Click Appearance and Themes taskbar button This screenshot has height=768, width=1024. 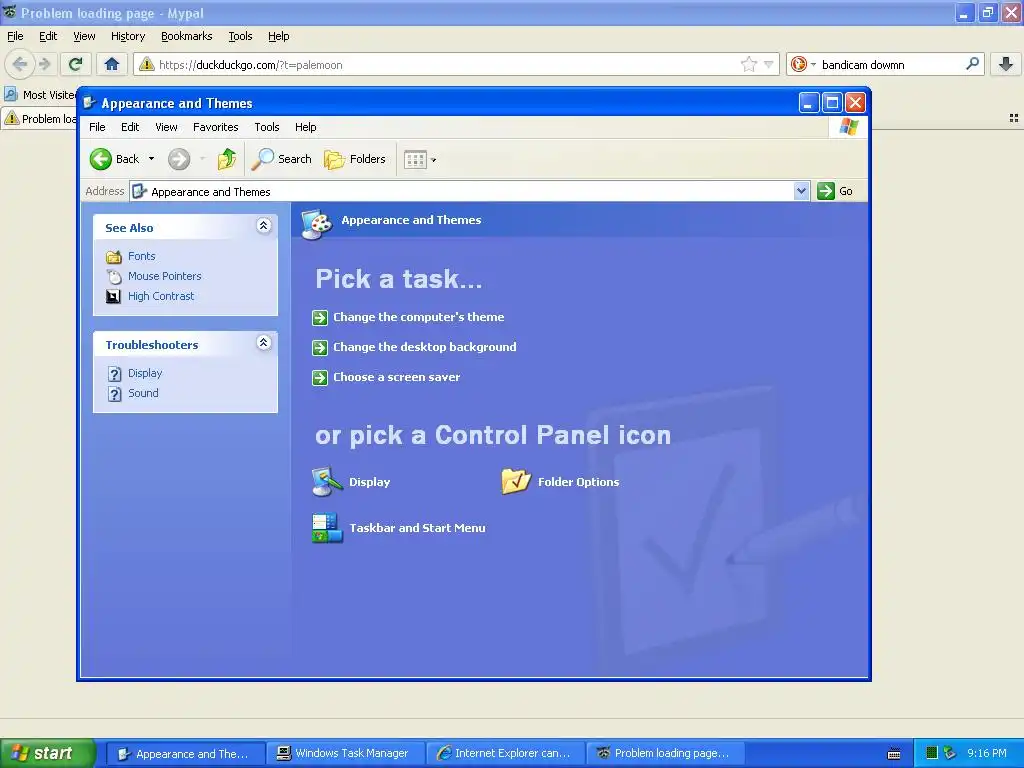click(x=185, y=754)
